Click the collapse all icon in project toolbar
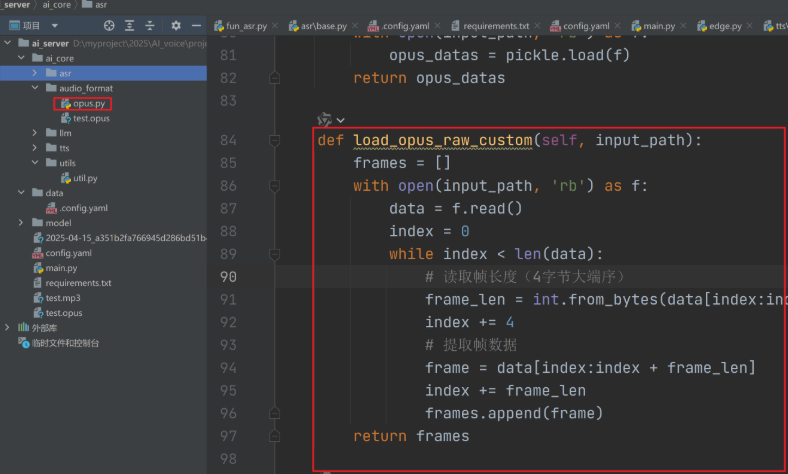The height and width of the screenshot is (474, 788). (x=150, y=26)
